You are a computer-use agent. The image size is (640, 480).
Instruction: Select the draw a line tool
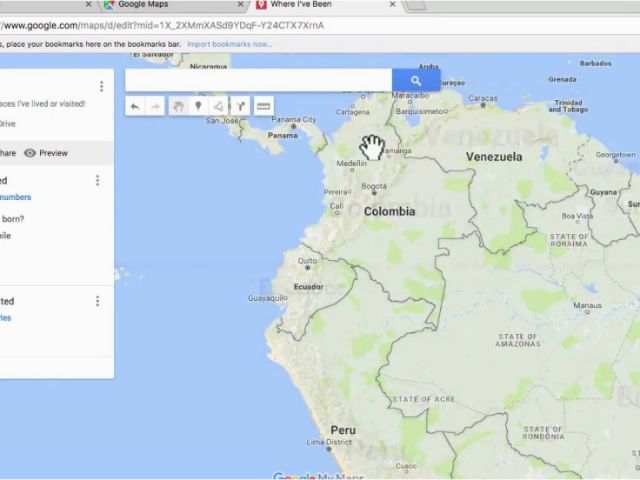[219, 107]
